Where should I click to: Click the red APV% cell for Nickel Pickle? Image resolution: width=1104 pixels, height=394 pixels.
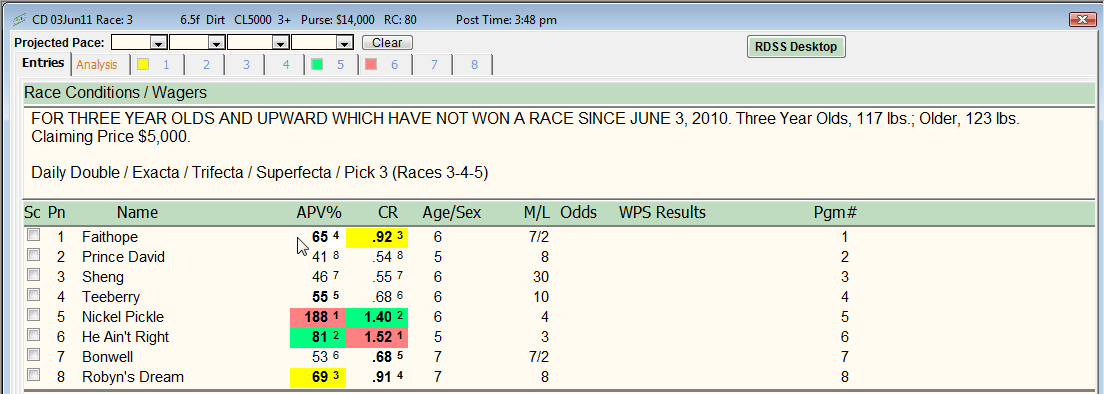coord(317,317)
